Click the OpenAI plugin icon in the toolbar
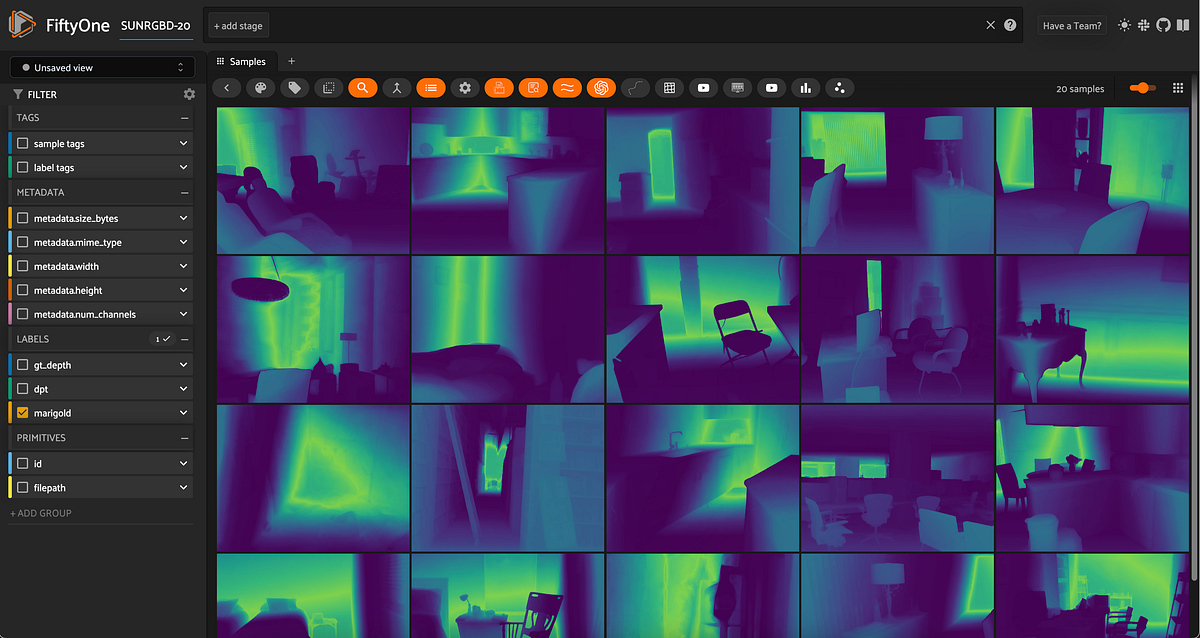This screenshot has height=638, width=1200. [x=601, y=88]
